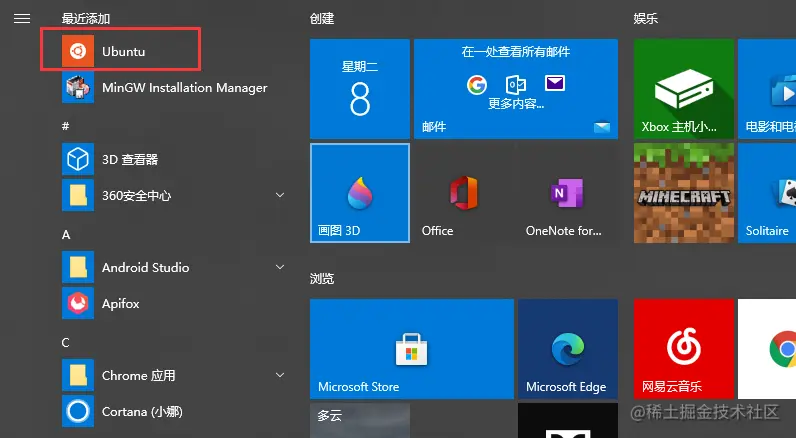The image size is (796, 438).
Task: Click the envelope icon in mail tile
Action: click(555, 83)
